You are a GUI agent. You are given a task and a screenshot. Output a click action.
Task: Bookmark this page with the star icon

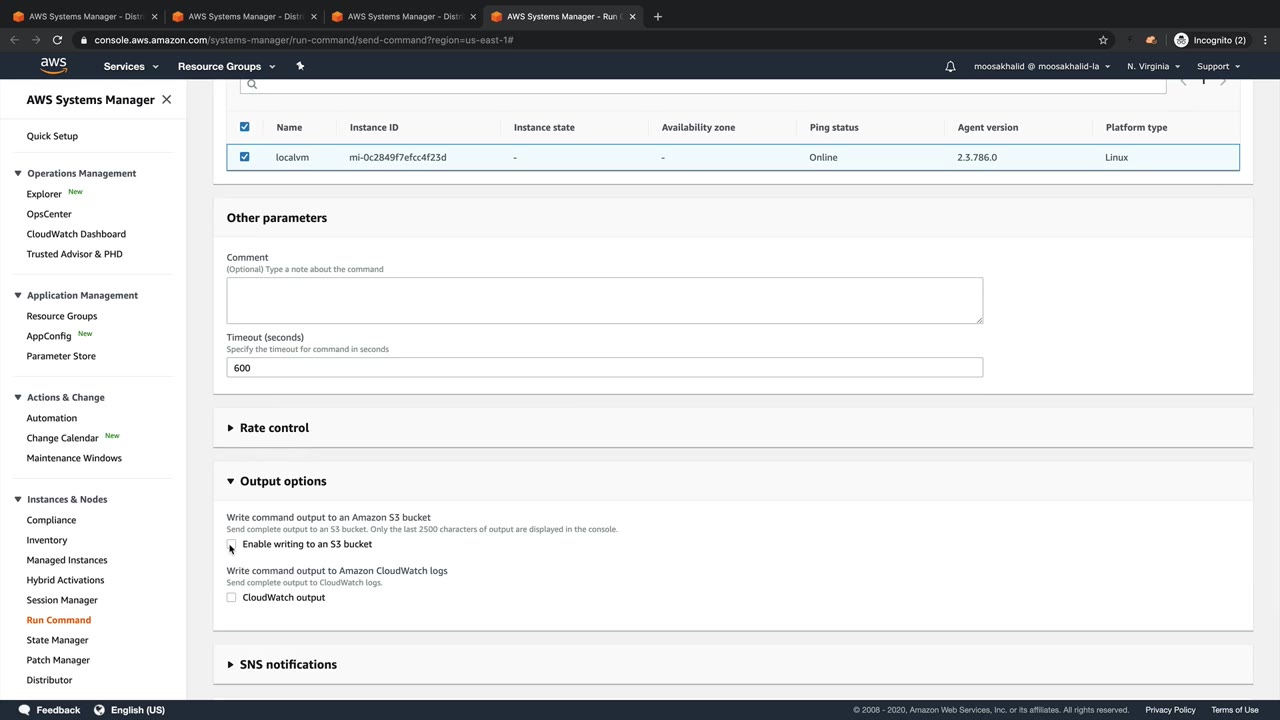click(1103, 40)
